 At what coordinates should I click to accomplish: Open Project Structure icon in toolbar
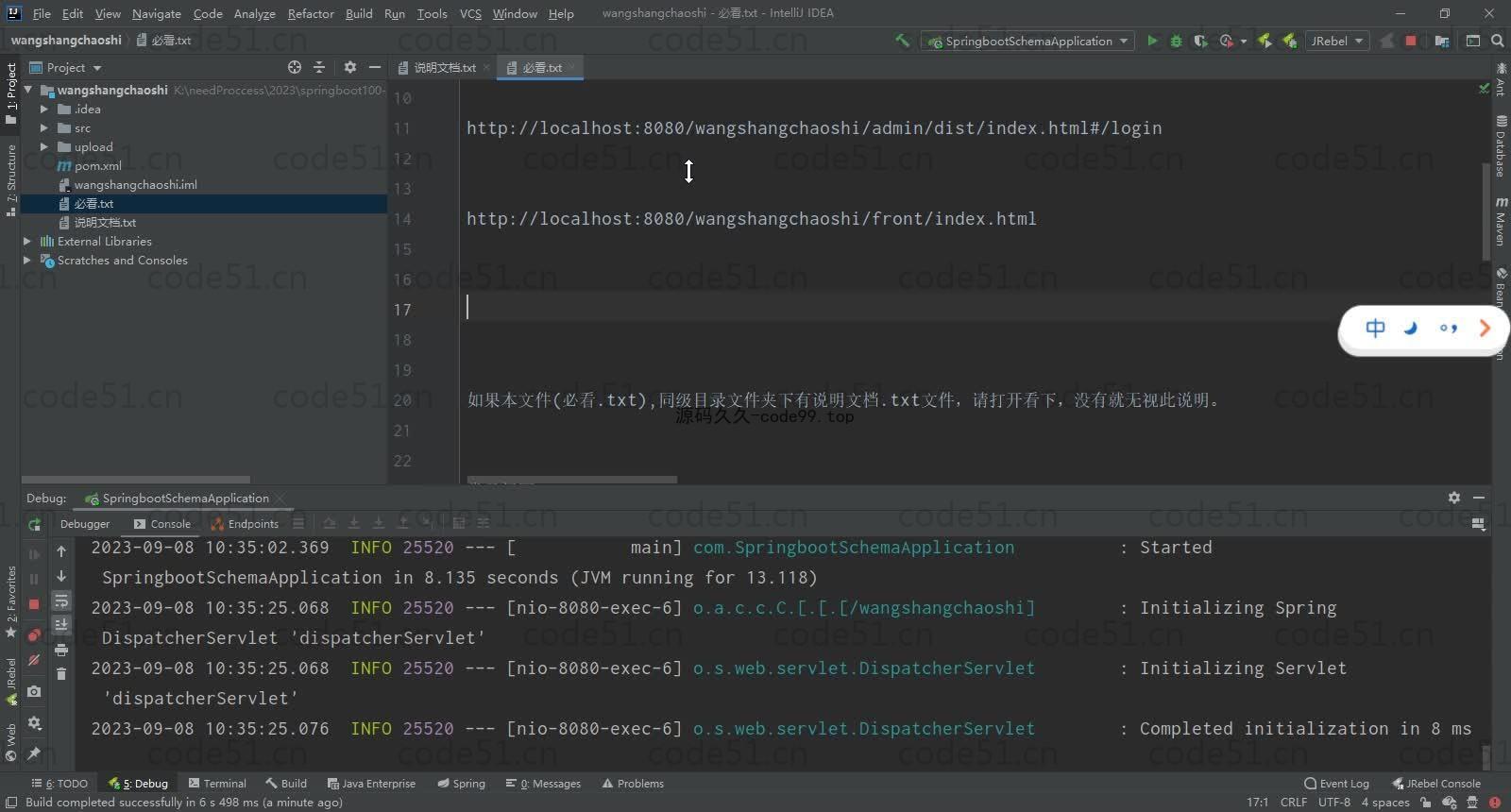tap(1442, 41)
